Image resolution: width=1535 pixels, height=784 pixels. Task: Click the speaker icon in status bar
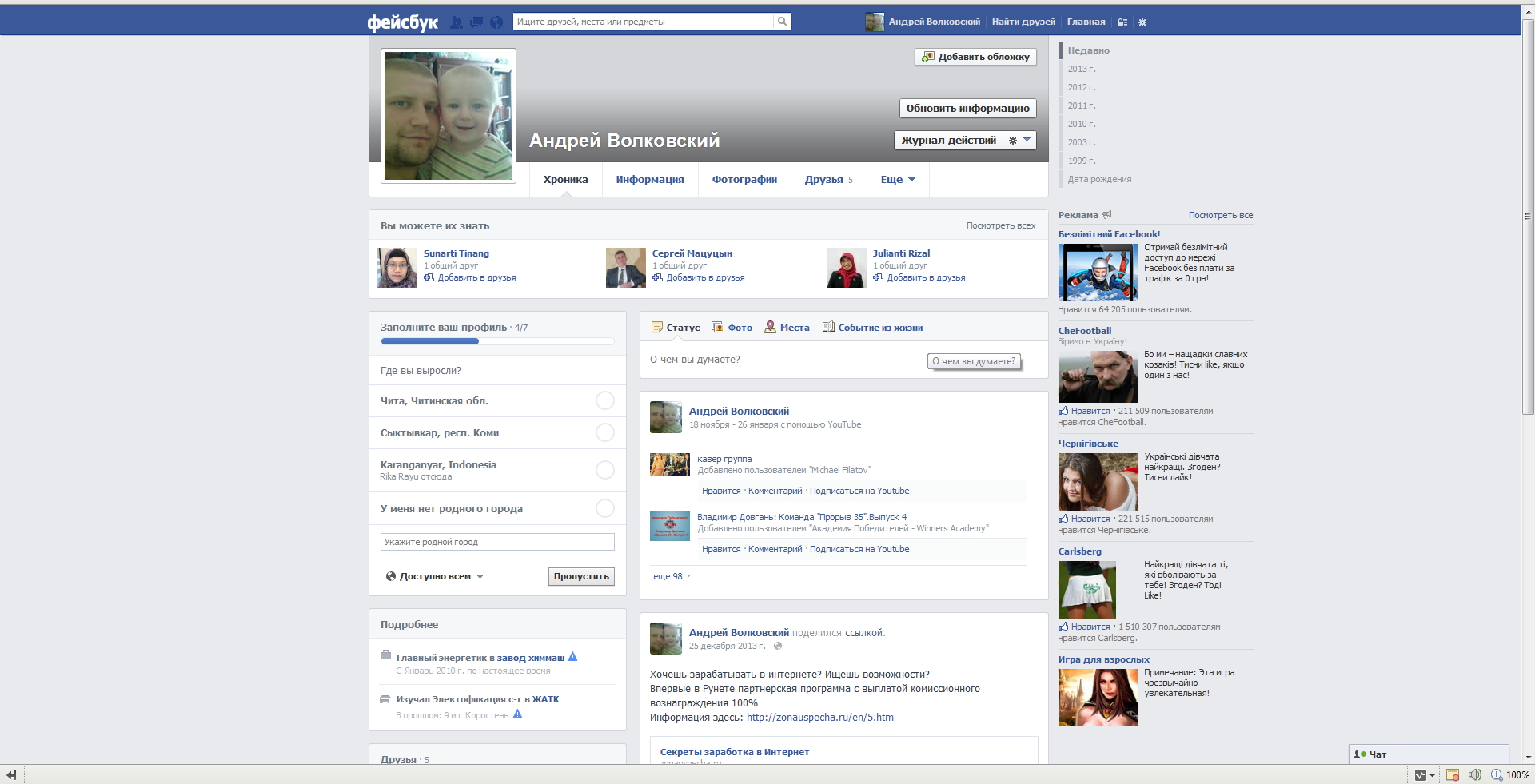click(x=1475, y=775)
